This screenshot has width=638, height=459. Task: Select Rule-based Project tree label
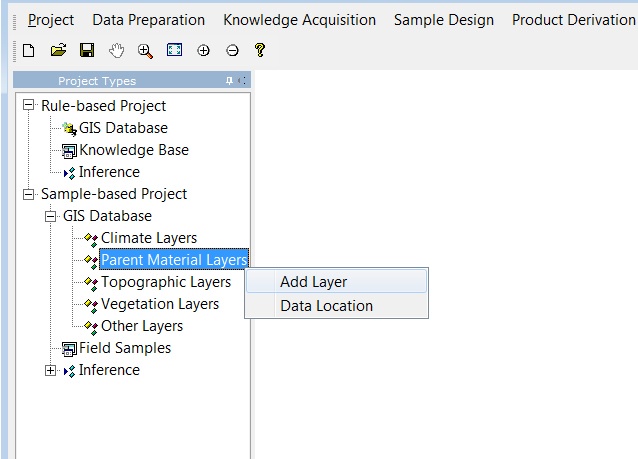pos(103,106)
